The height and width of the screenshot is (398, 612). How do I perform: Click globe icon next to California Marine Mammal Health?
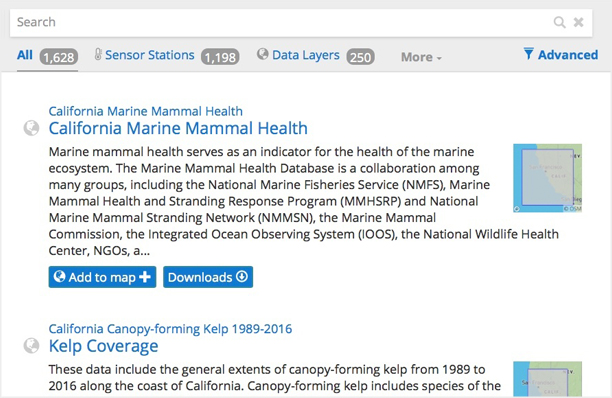click(31, 128)
